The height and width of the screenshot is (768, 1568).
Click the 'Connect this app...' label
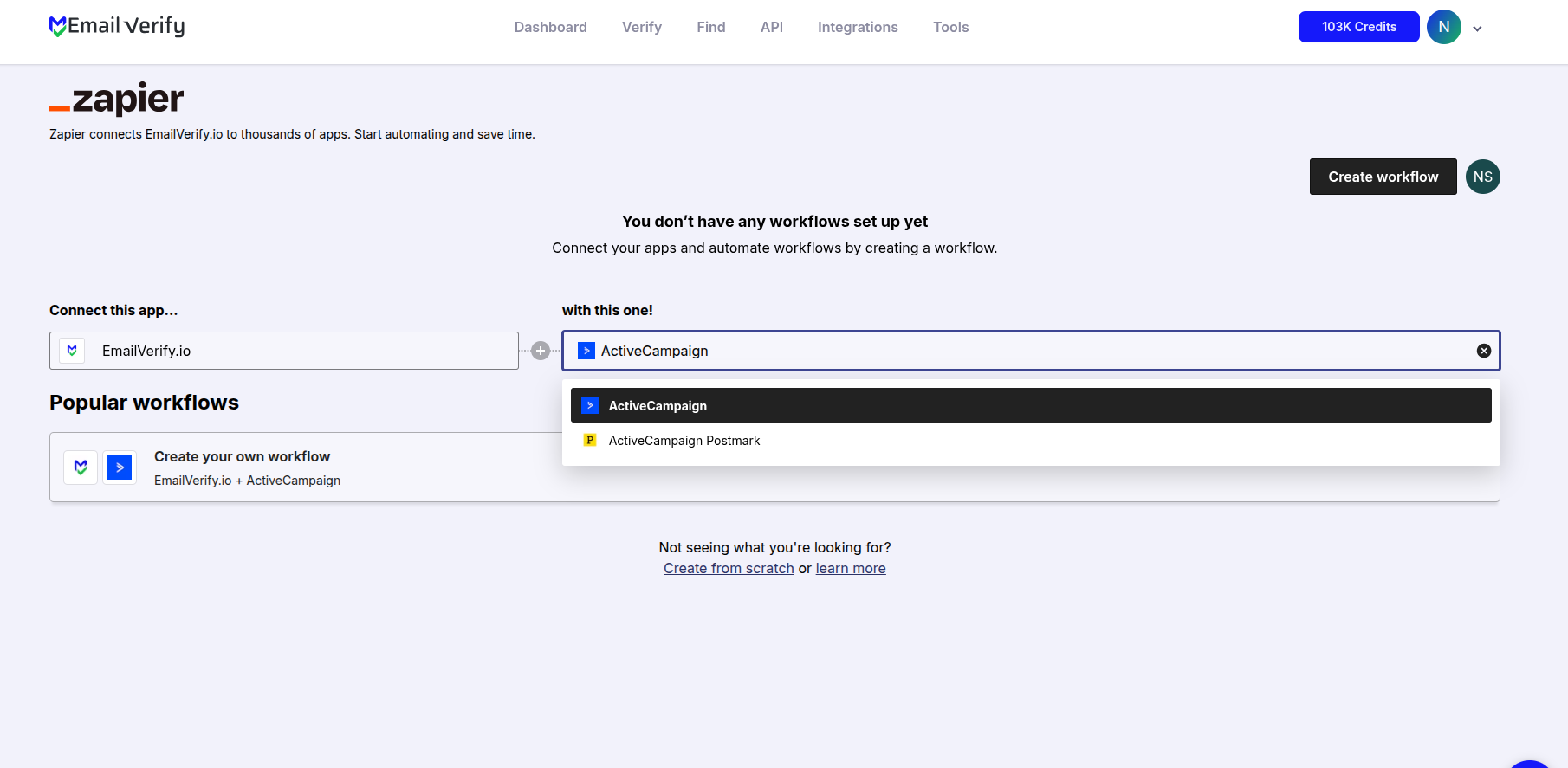(113, 310)
